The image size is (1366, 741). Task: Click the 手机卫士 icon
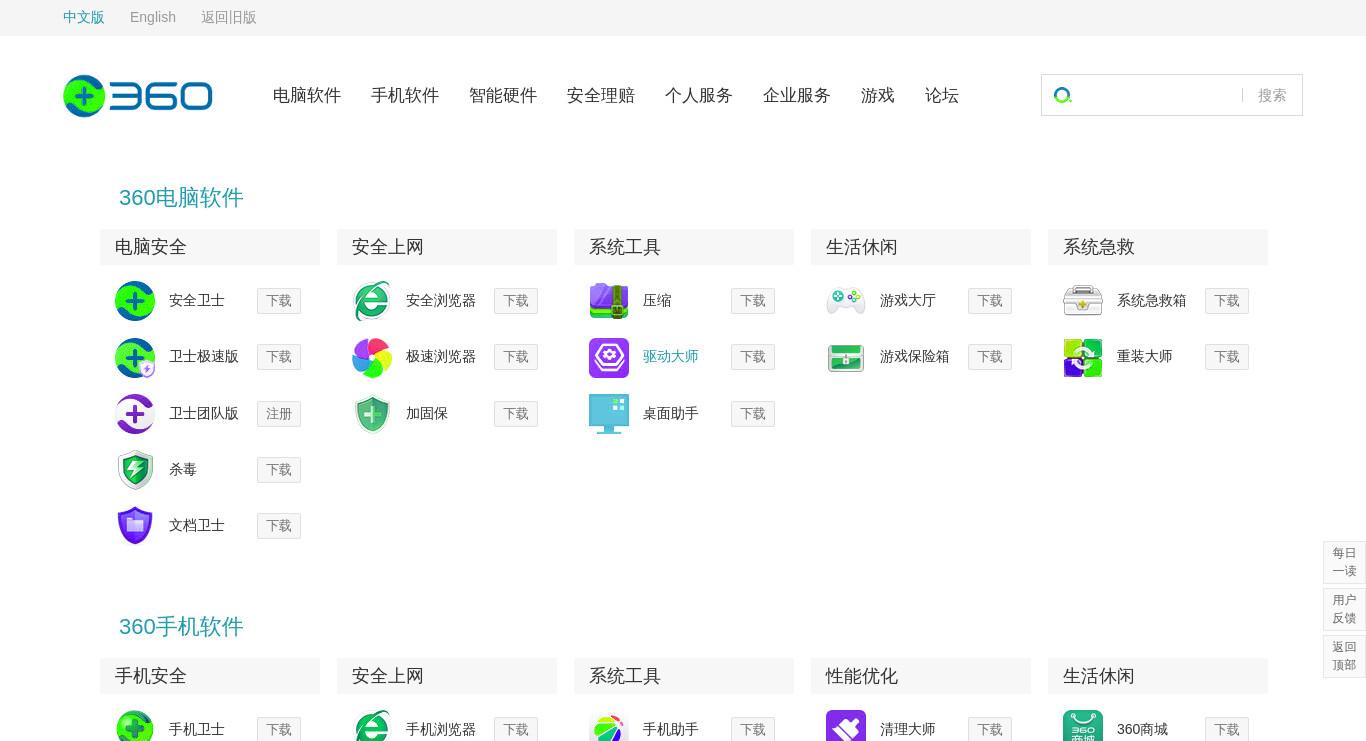(135, 726)
